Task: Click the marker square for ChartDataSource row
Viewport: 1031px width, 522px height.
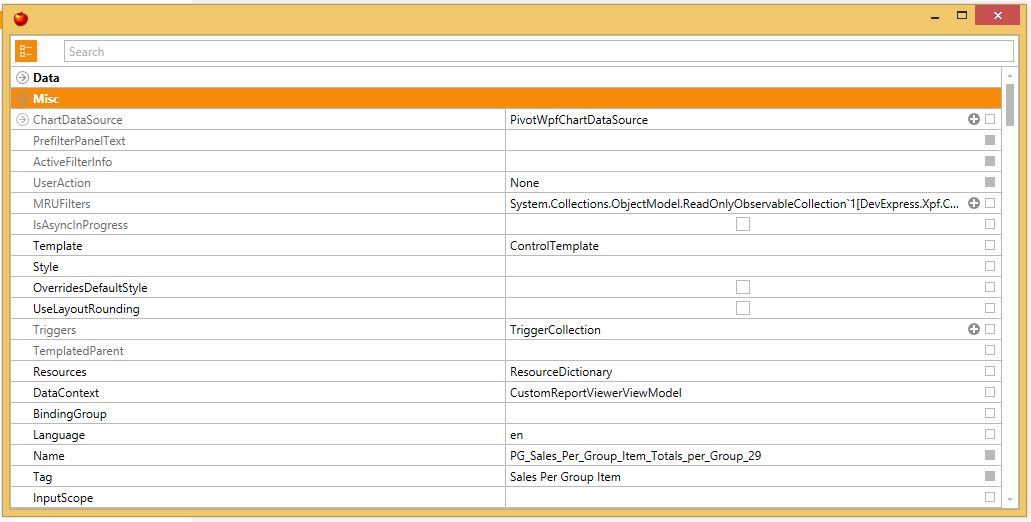Action: [x=990, y=119]
